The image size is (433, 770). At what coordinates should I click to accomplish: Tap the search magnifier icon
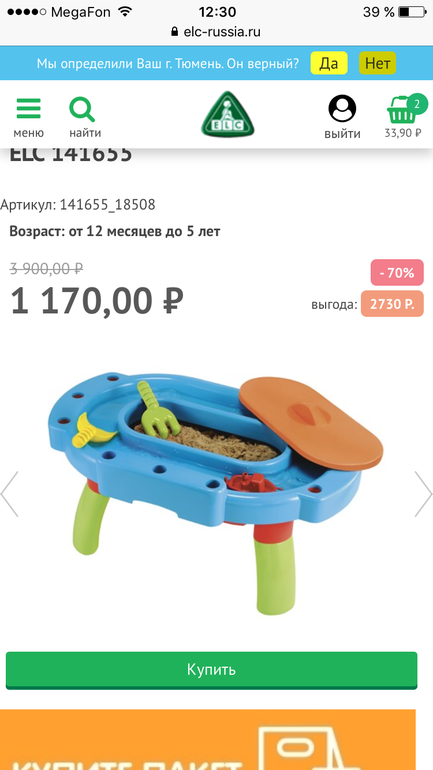82,109
